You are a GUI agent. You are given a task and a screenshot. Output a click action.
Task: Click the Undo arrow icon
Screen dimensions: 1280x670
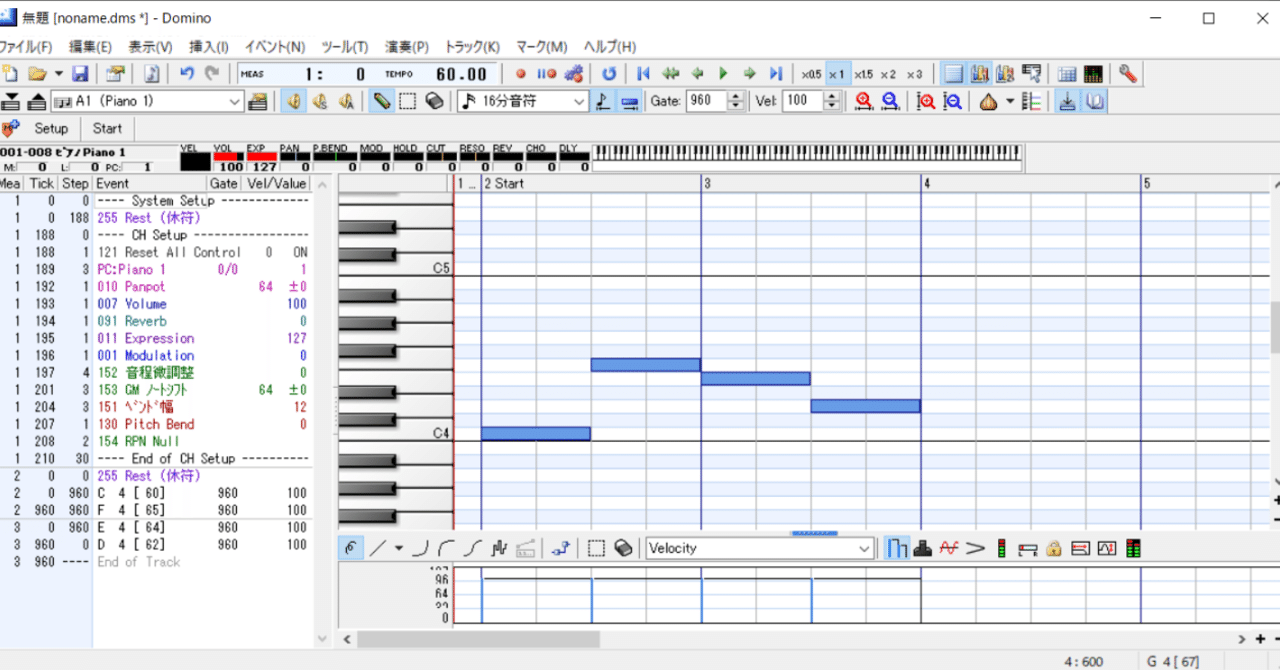tap(187, 74)
